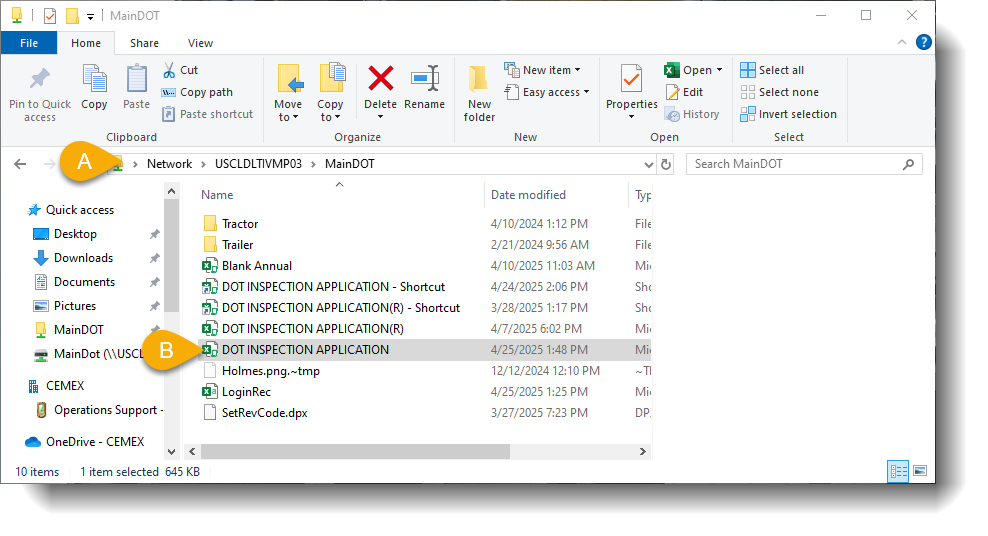Screen dimensions: 988x536
Task: Create a New folder
Action: (x=479, y=93)
